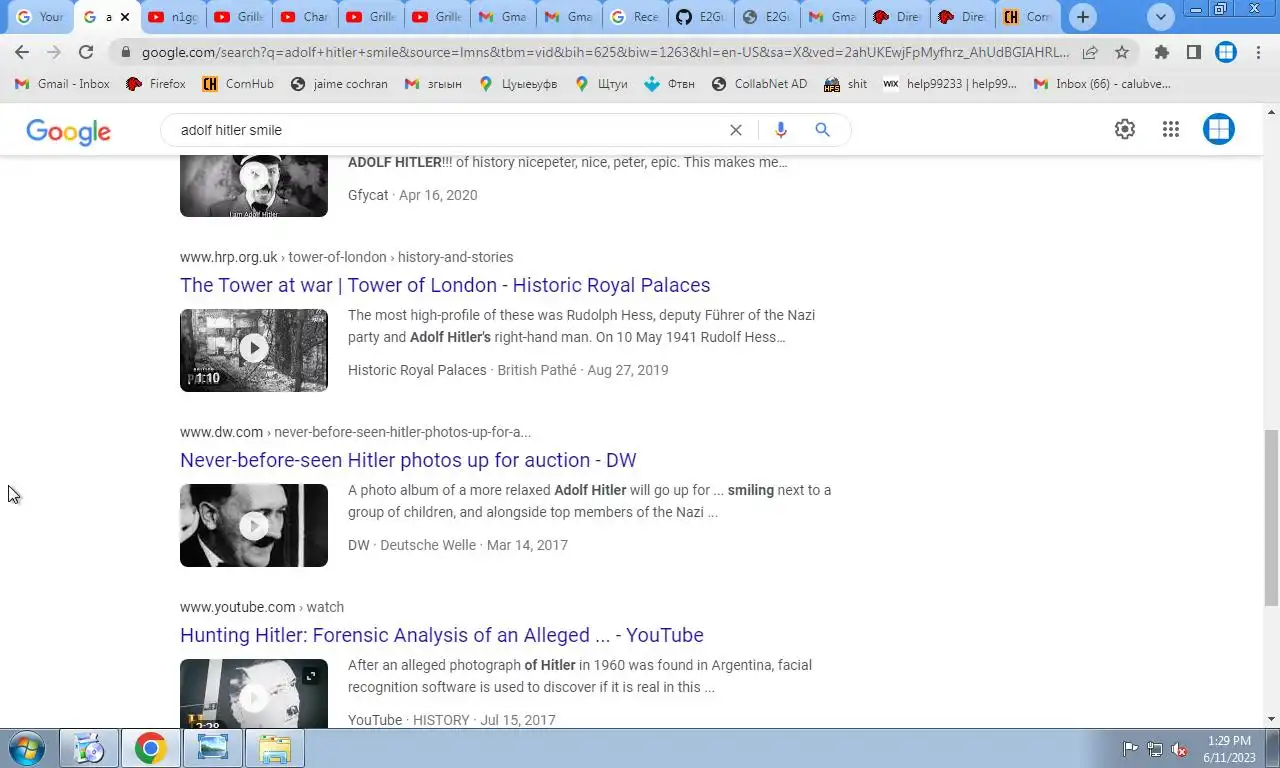Go to Google logo homepage
The width and height of the screenshot is (1280, 768).
point(68,131)
